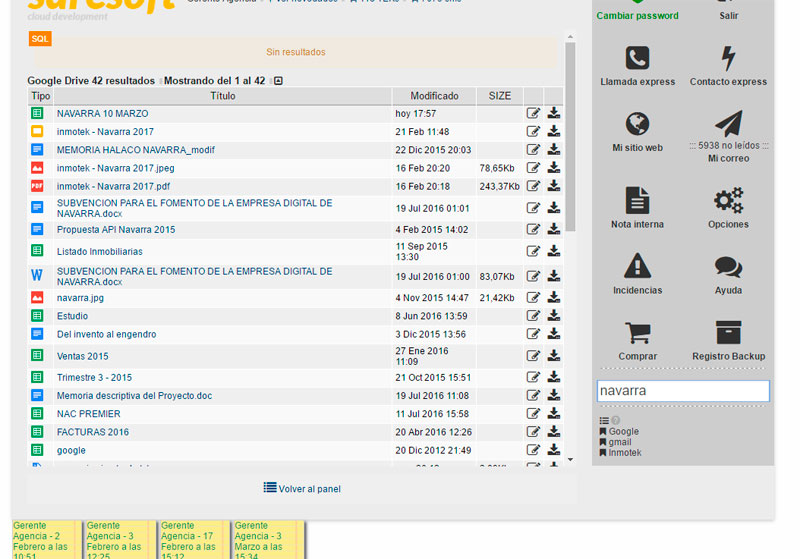Download SUBVENCION docx modified 19 Jul 01:01
This screenshot has height=559, width=800.
tap(554, 208)
